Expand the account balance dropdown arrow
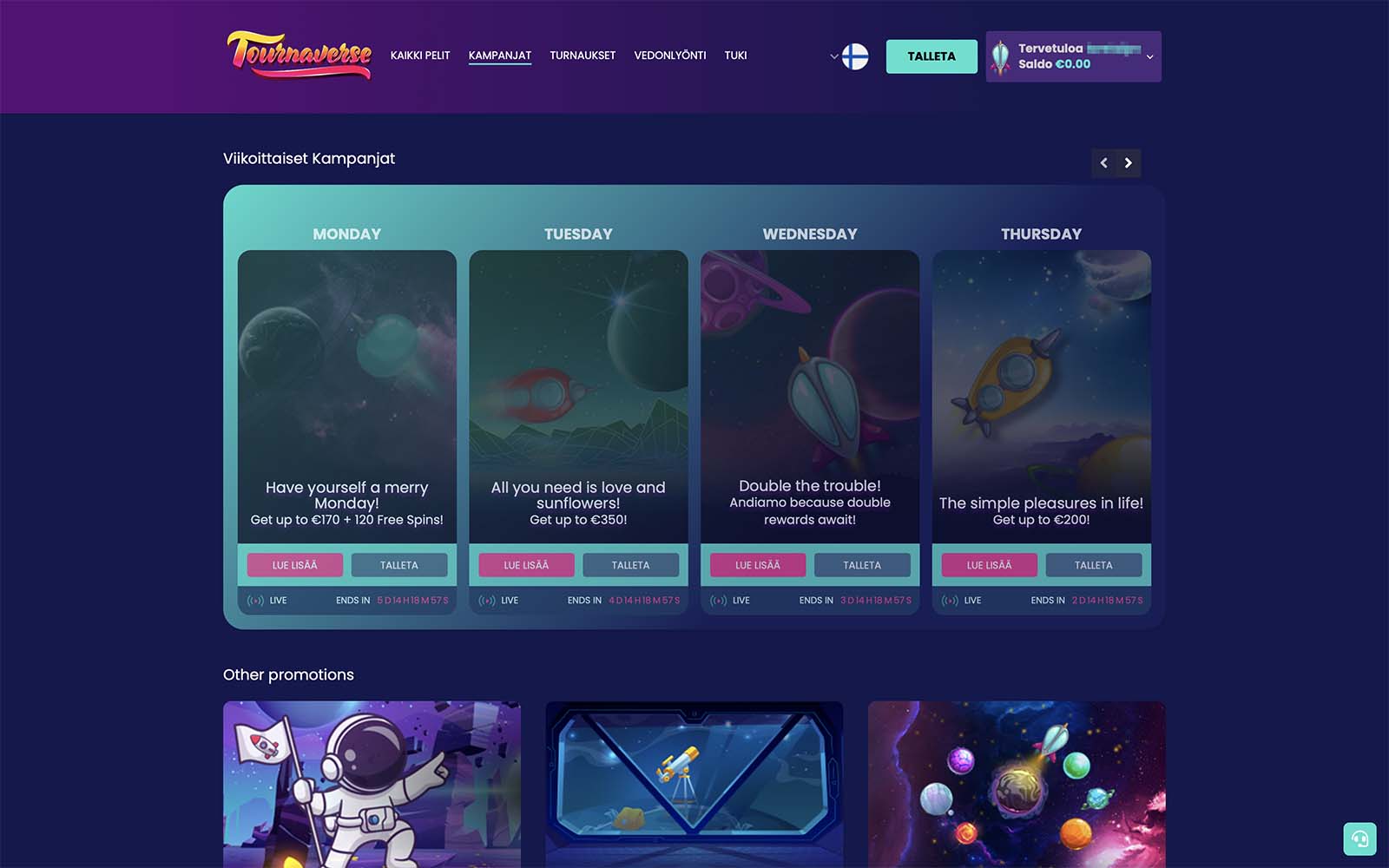The height and width of the screenshot is (868, 1389). 1149,56
